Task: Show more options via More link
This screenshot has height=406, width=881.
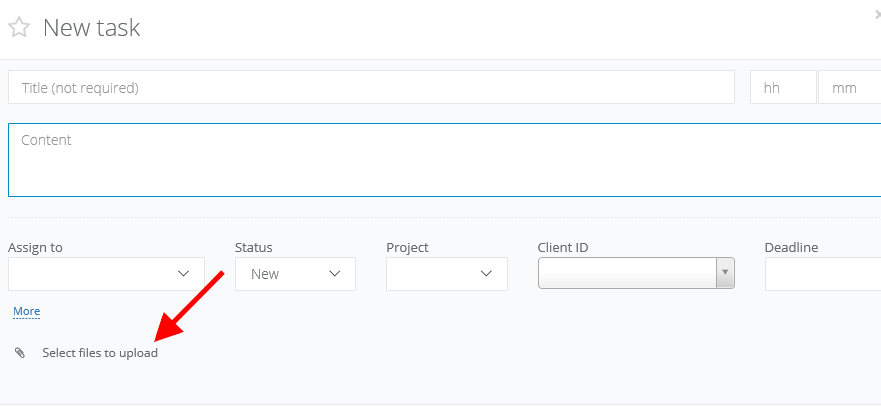Action: [x=27, y=312]
